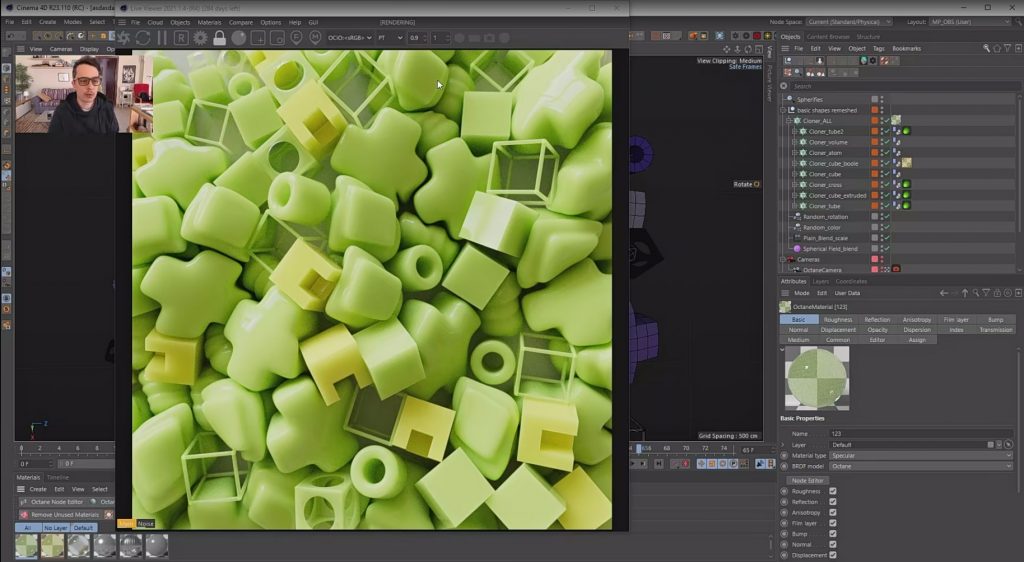
Task: Click camera tag on OctaneCamera row
Action: tap(896, 269)
